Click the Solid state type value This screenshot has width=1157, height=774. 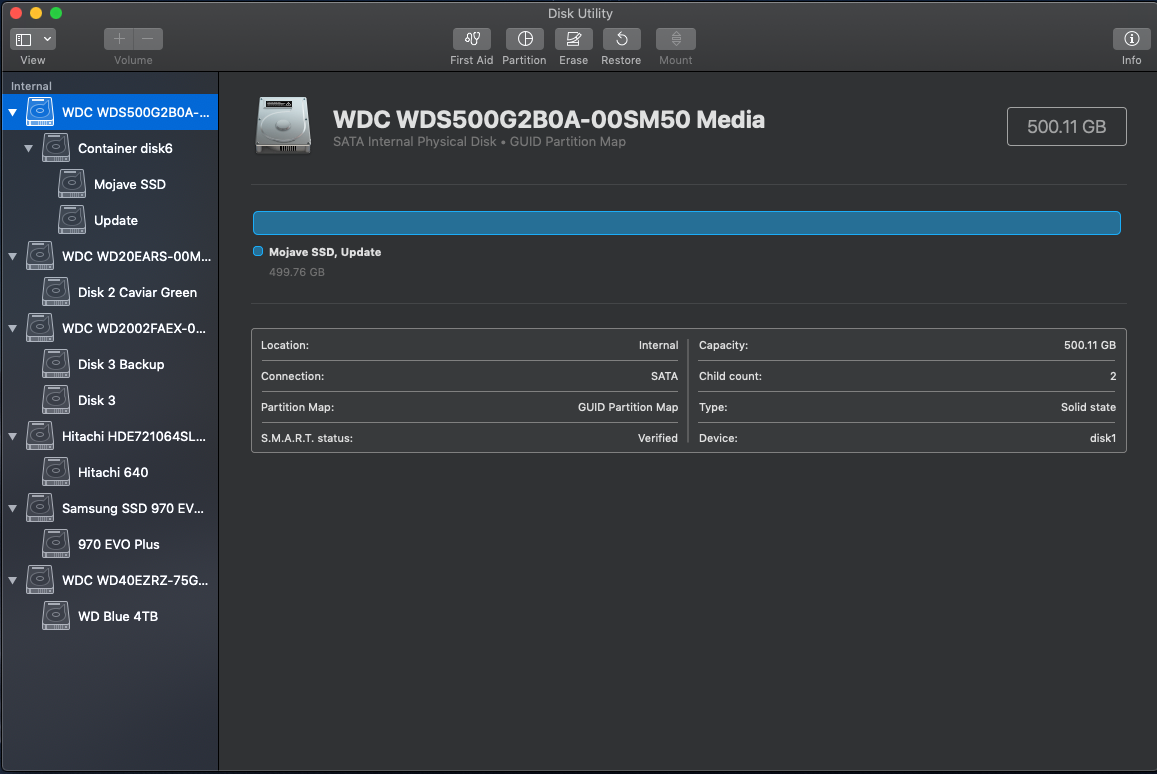(1088, 407)
